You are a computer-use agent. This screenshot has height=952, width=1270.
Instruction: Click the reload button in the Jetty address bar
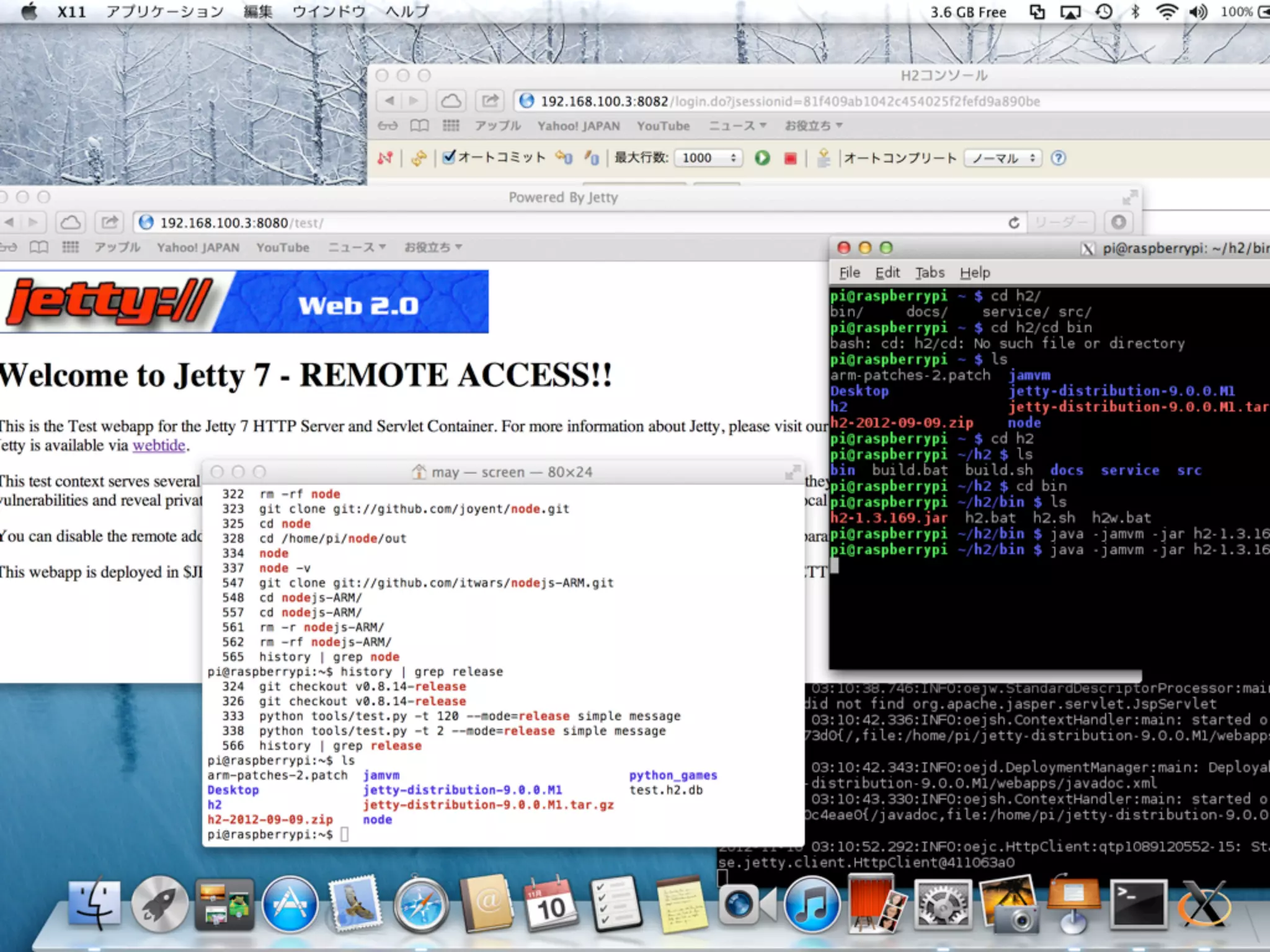click(1014, 223)
